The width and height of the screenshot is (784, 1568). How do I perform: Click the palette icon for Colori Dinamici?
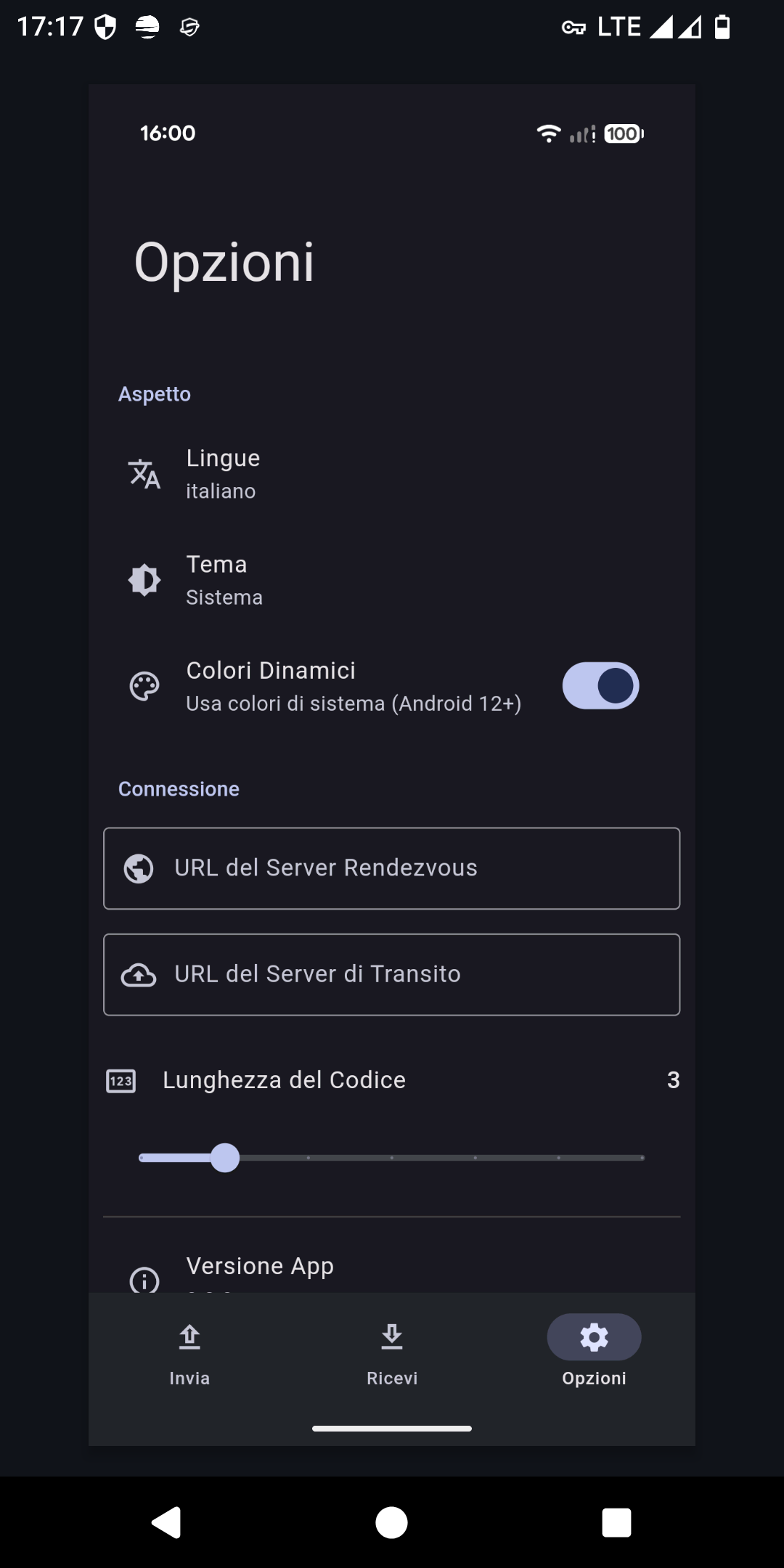pos(144,686)
